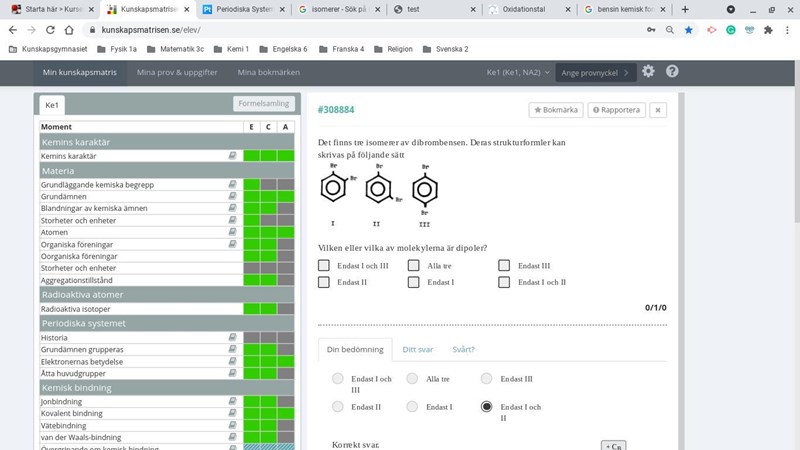The height and width of the screenshot is (450, 800).
Task: Click document icon next to Jonbindning
Action: pyautogui.click(x=232, y=402)
